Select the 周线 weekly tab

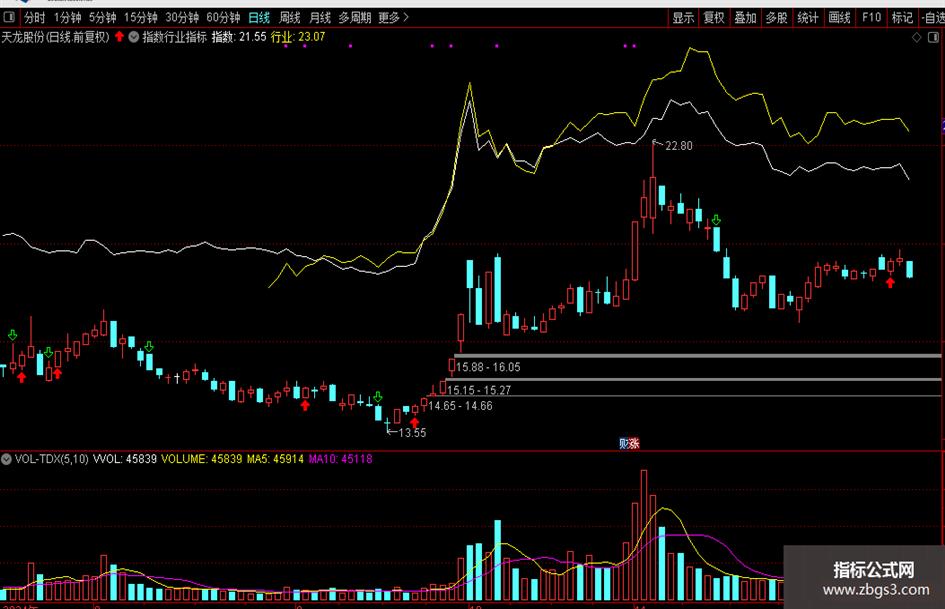click(290, 17)
